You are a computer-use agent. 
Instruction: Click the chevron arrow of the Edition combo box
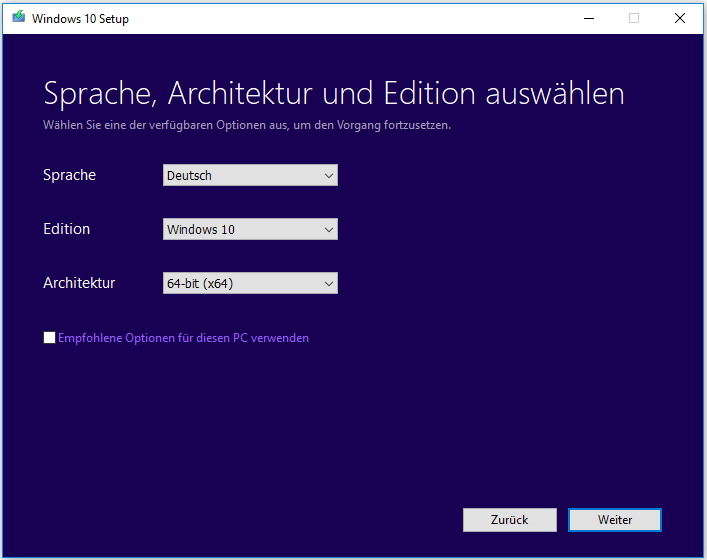point(328,230)
